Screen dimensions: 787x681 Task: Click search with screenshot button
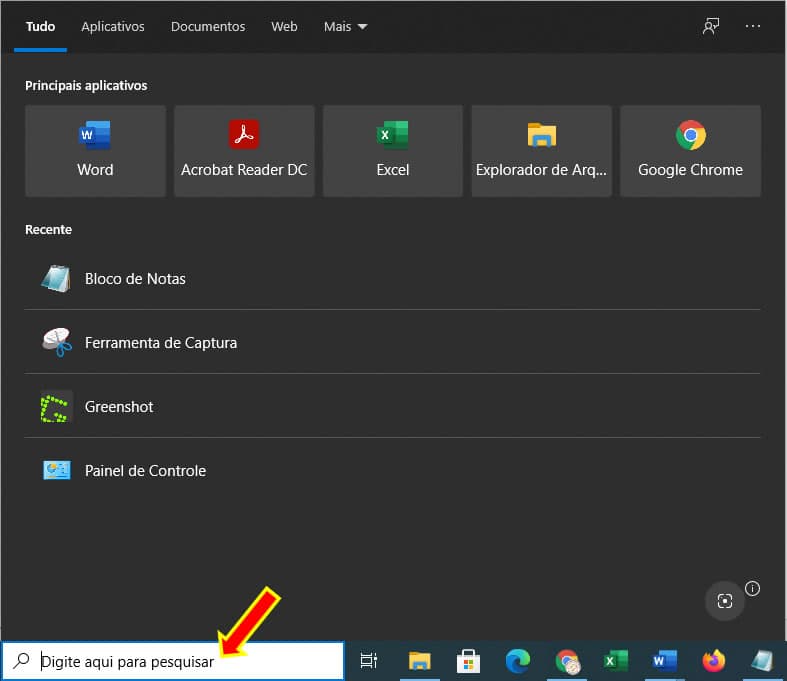click(724, 601)
